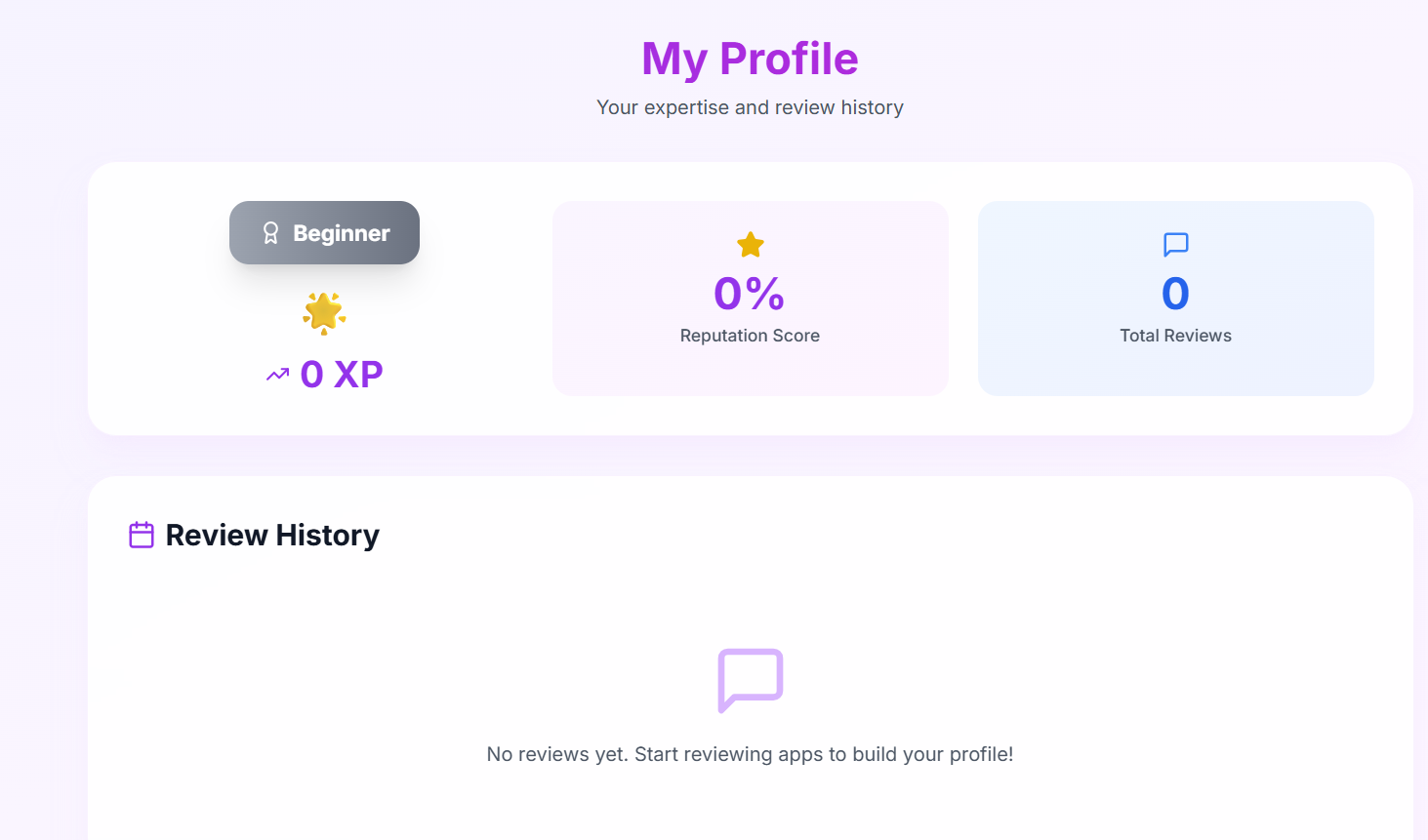Click the Review History section heading

click(x=272, y=535)
